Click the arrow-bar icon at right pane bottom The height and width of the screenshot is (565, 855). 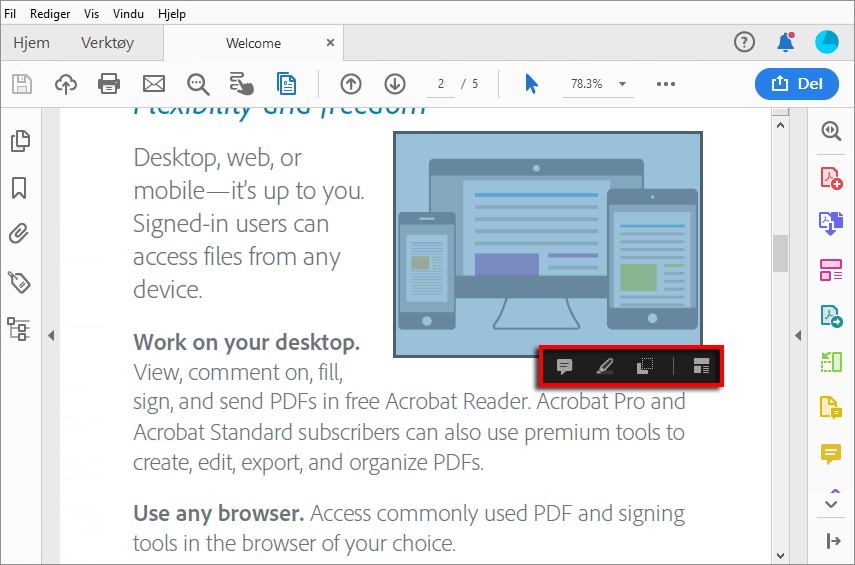tap(833, 541)
